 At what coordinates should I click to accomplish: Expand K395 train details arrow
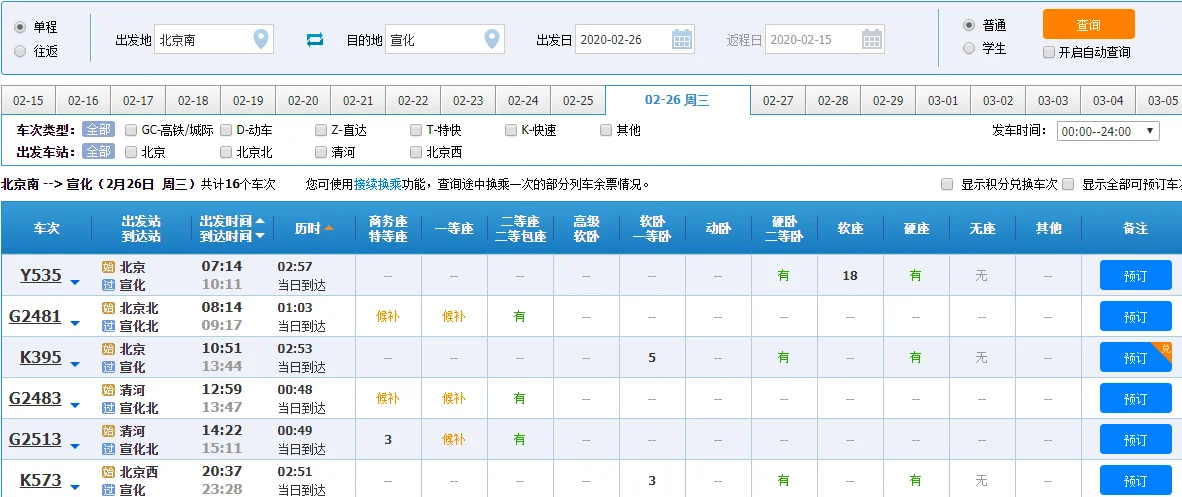click(75, 364)
